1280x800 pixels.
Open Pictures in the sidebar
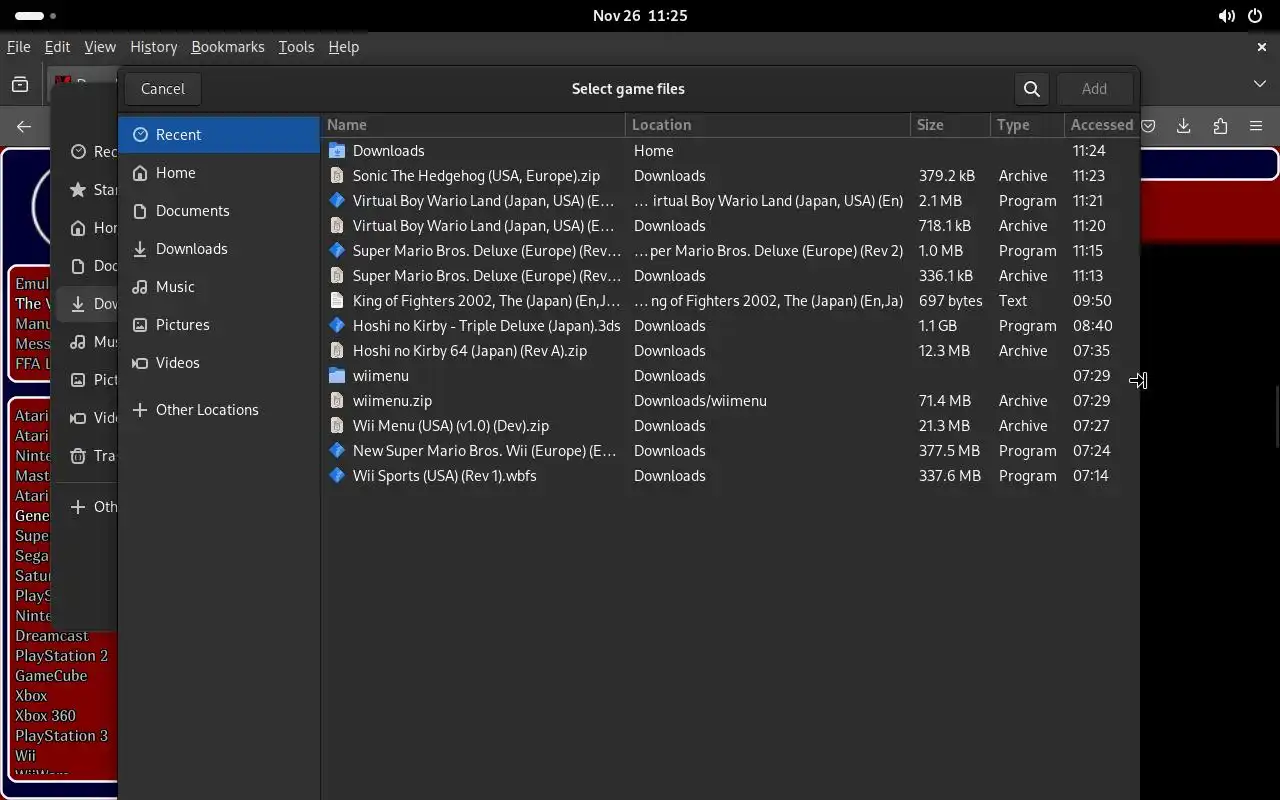[219, 324]
